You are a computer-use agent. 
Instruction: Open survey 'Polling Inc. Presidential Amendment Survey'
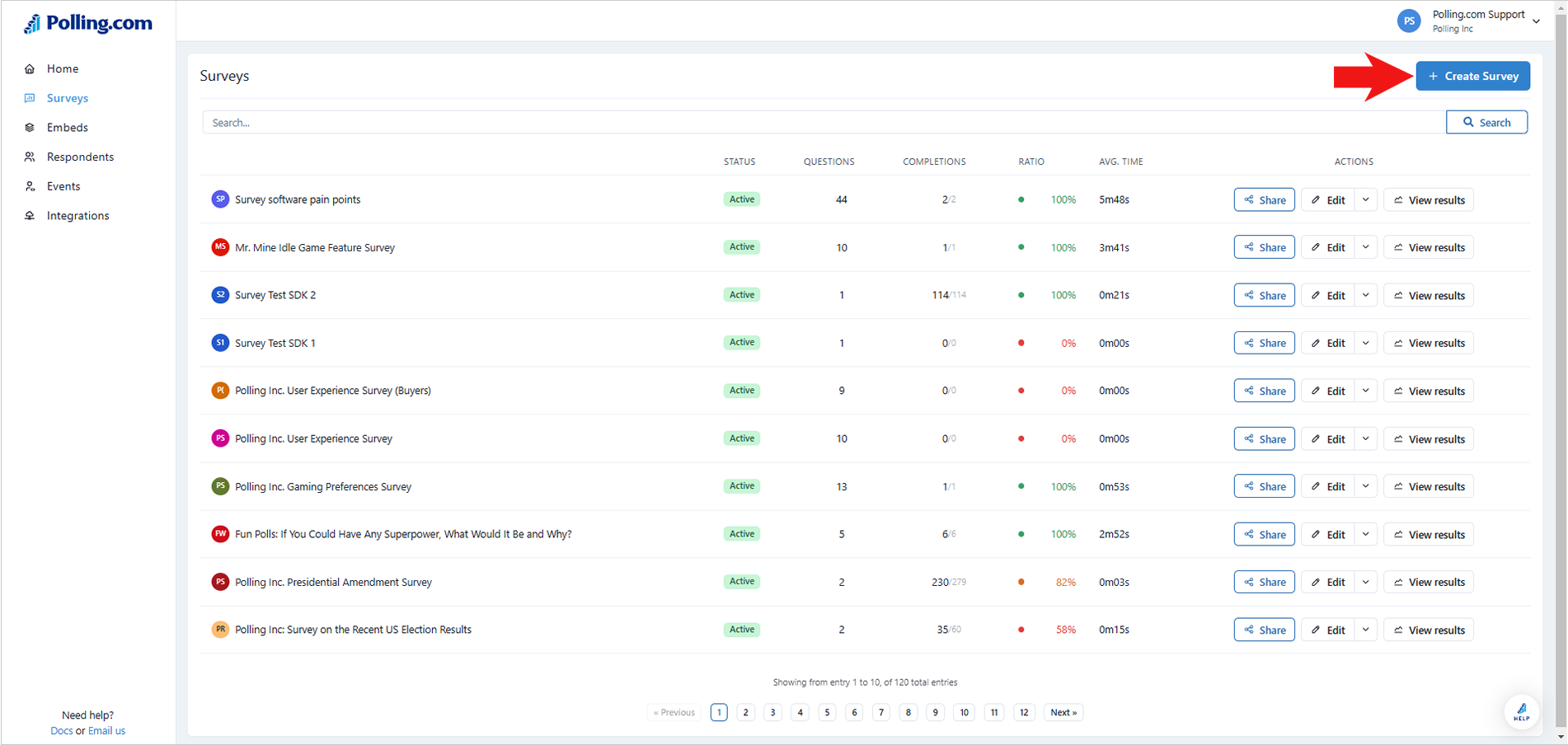pyautogui.click(x=333, y=583)
